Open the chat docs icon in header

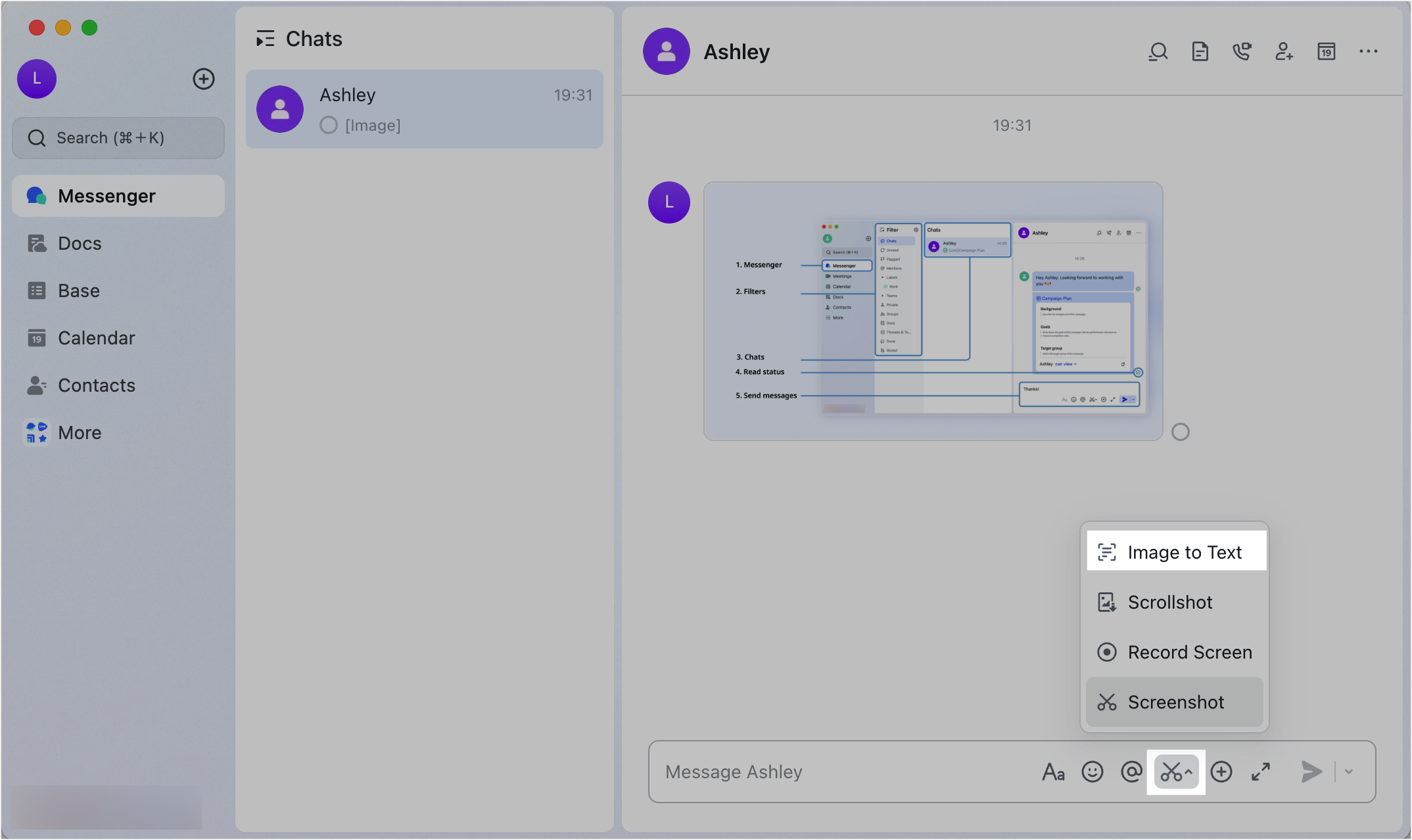coord(1200,51)
